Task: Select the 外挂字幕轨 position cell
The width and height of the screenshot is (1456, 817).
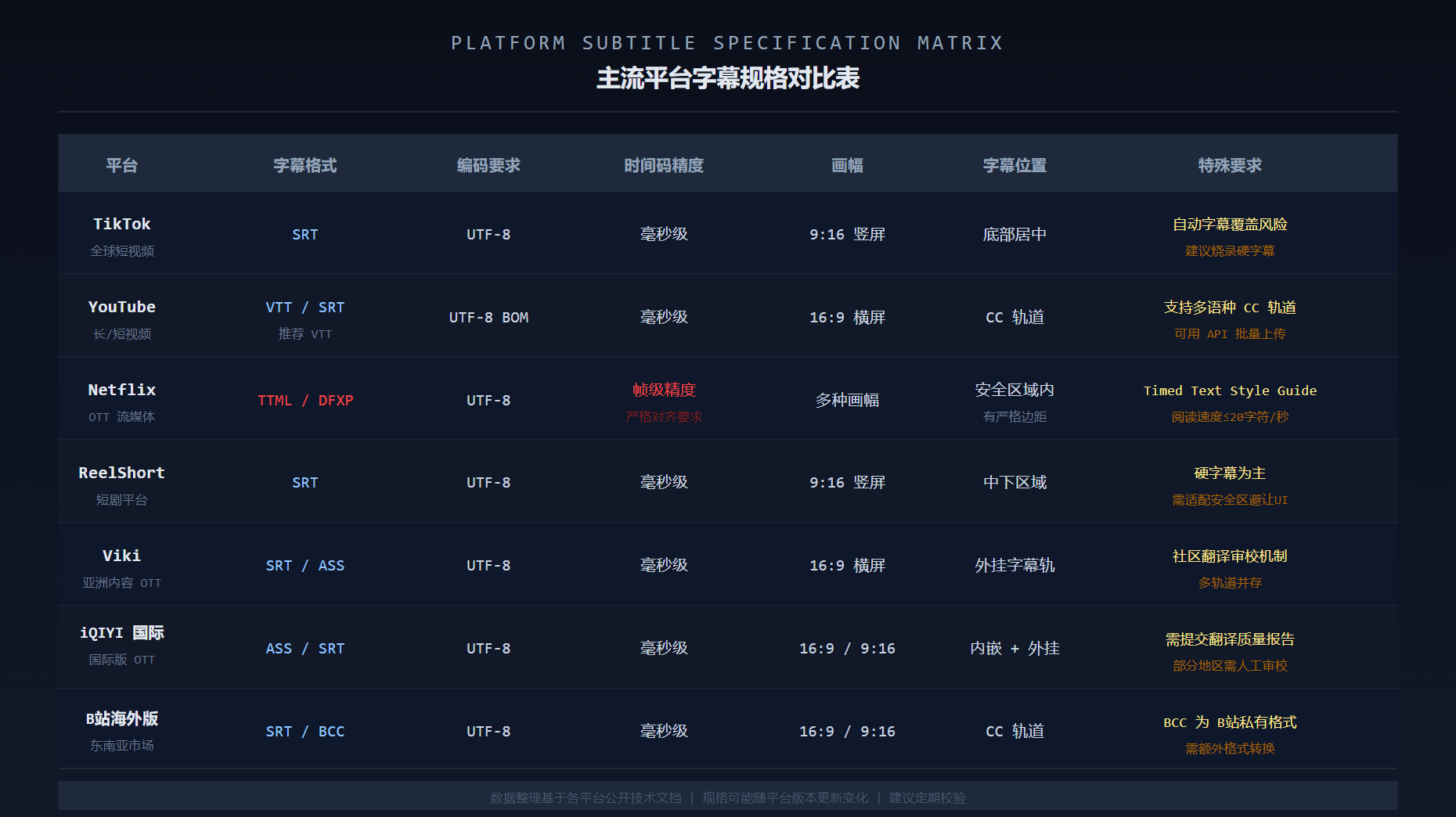Action: click(1015, 565)
